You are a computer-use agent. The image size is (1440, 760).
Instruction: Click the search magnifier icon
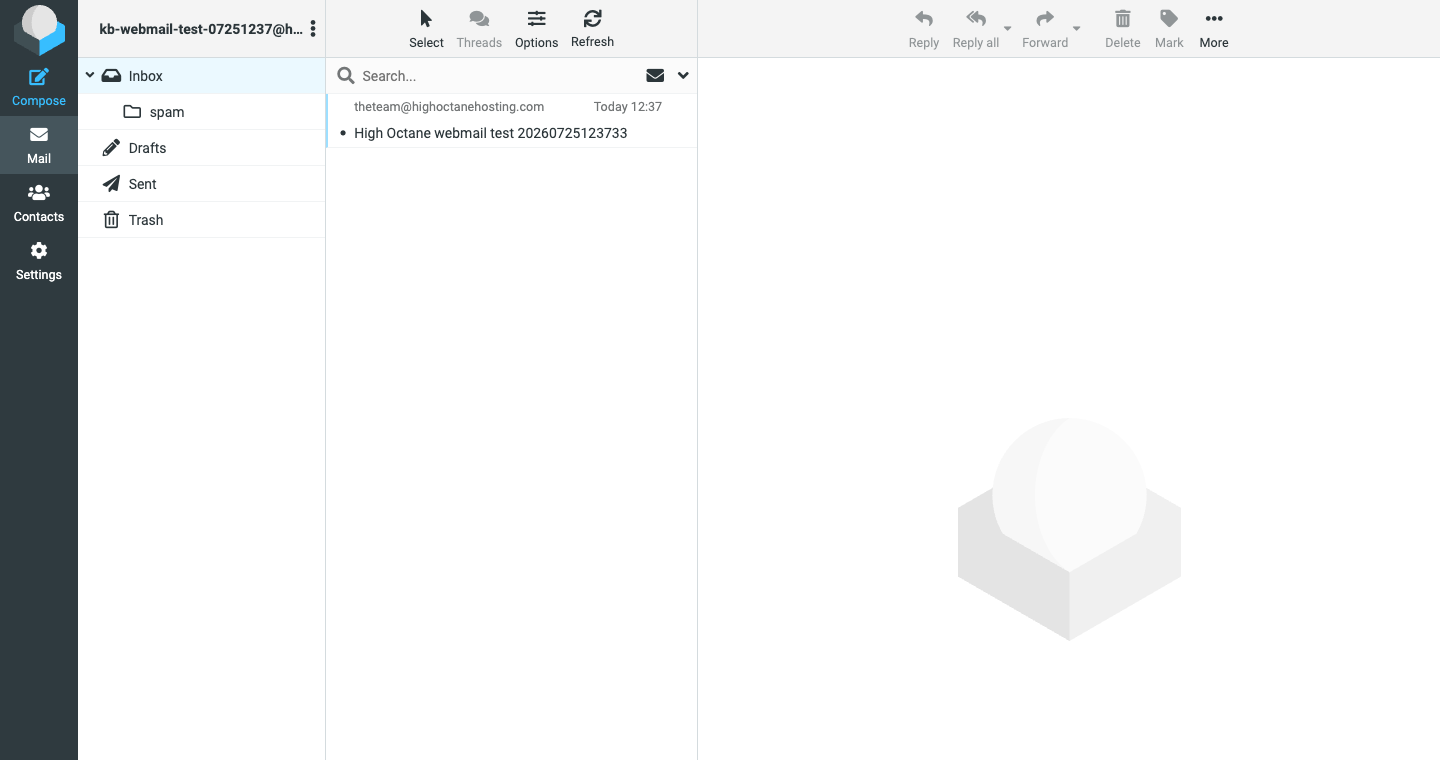[x=346, y=76]
